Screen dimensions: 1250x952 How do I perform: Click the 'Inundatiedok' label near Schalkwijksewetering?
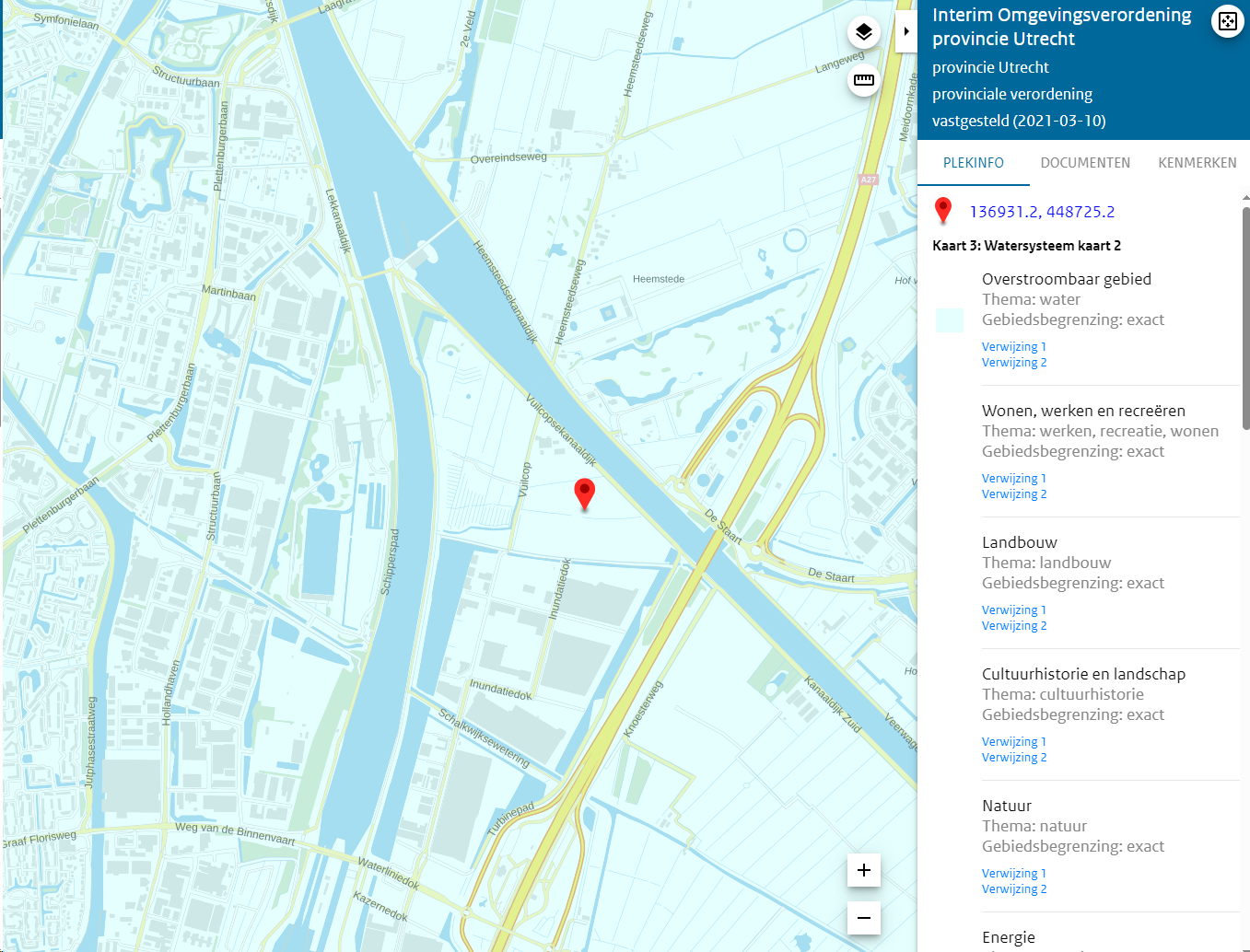coord(501,690)
